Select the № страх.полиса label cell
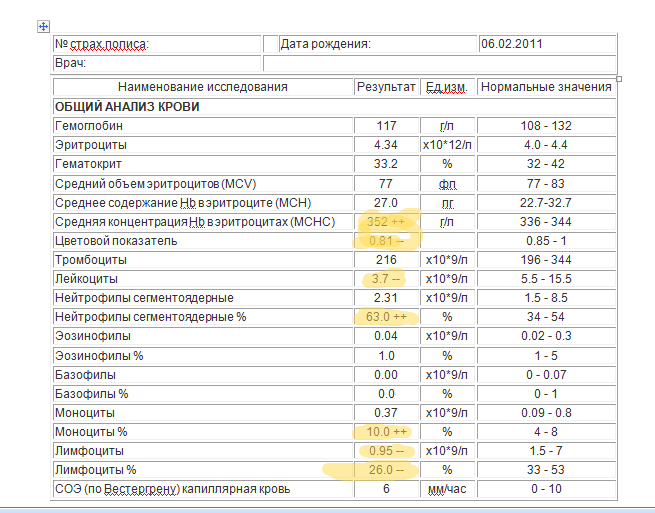 coord(101,44)
